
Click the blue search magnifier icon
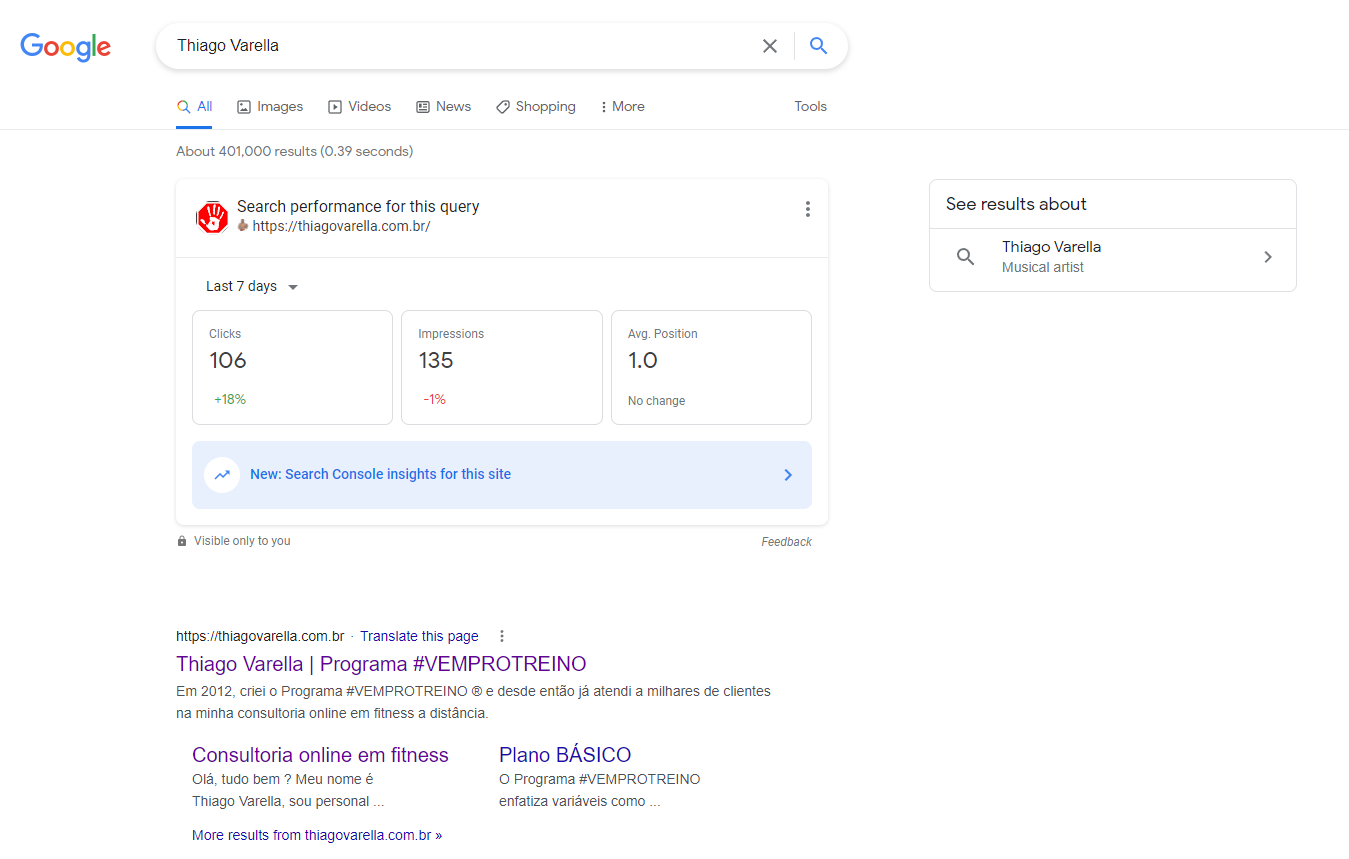click(818, 46)
